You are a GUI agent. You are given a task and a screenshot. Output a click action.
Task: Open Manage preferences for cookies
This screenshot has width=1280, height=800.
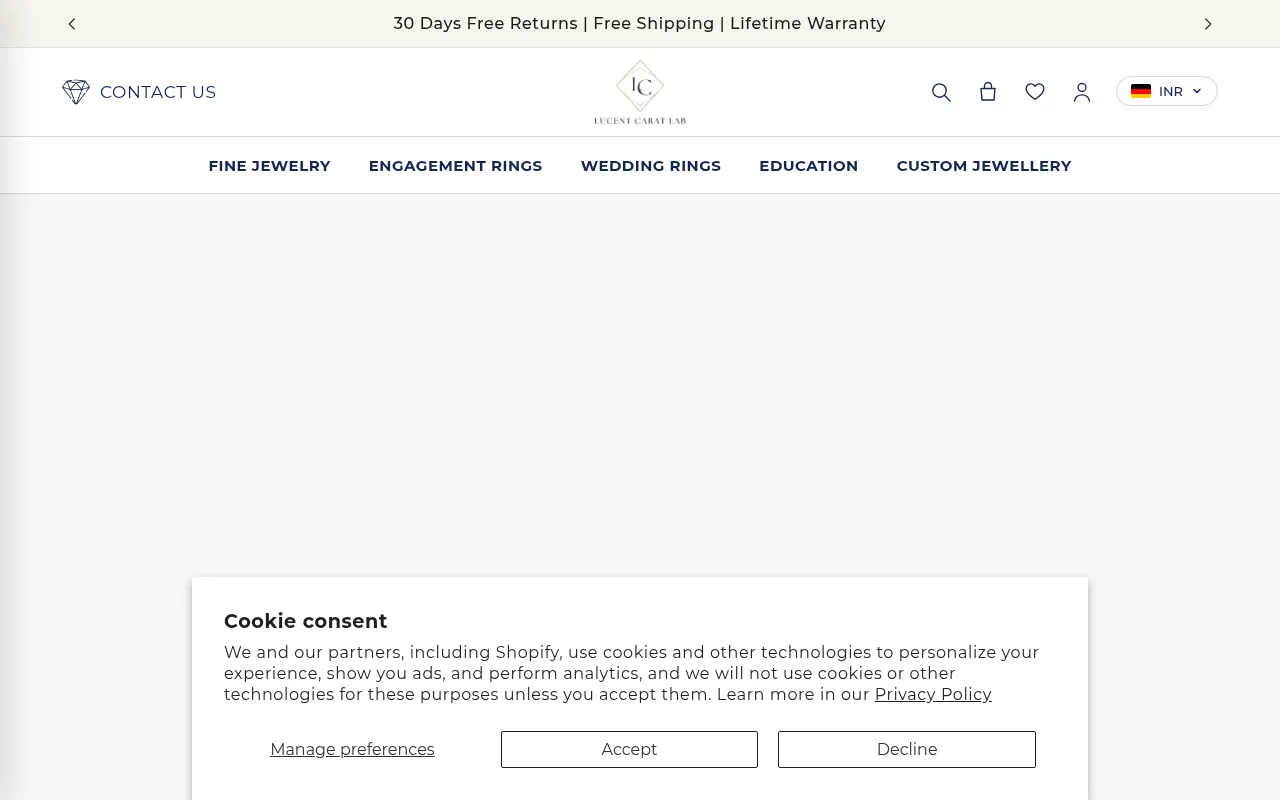(x=352, y=749)
